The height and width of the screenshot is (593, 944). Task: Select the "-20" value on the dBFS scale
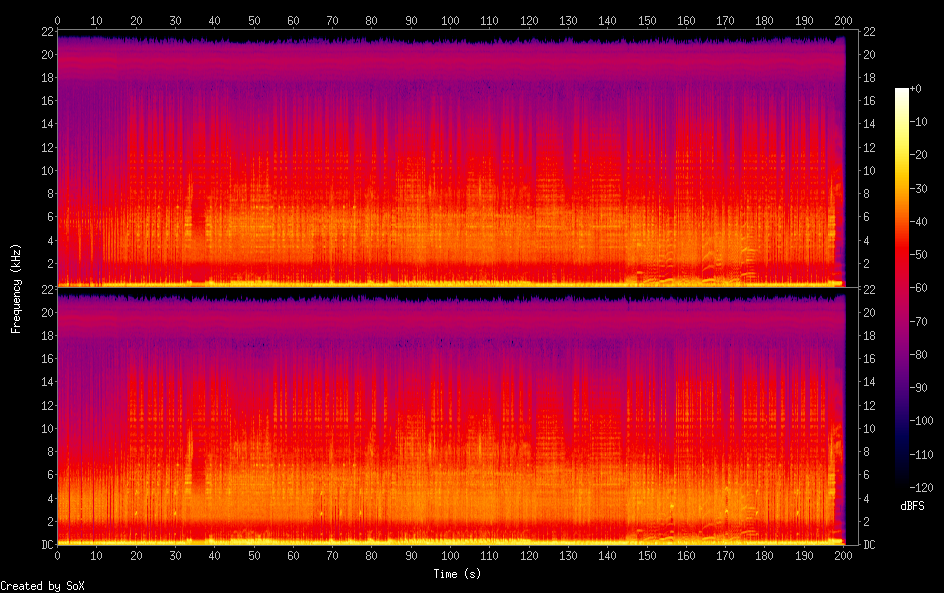click(918, 155)
